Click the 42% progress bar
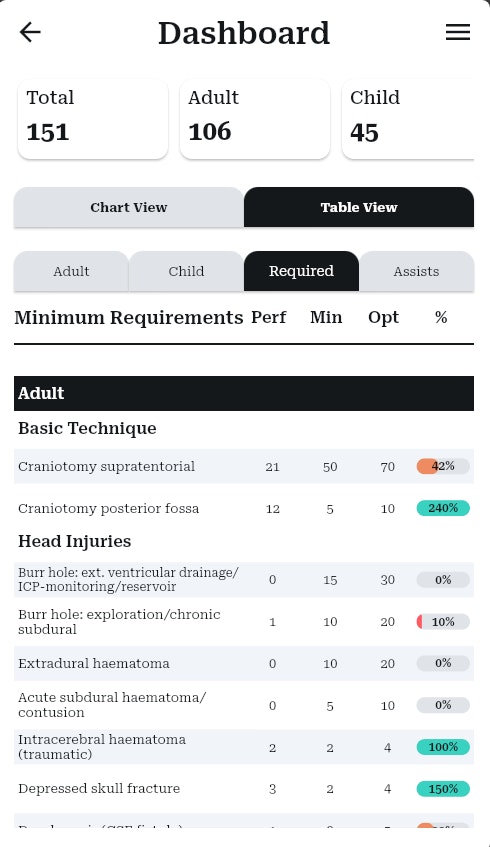Screen dimensions: 490x847 click(x=443, y=466)
